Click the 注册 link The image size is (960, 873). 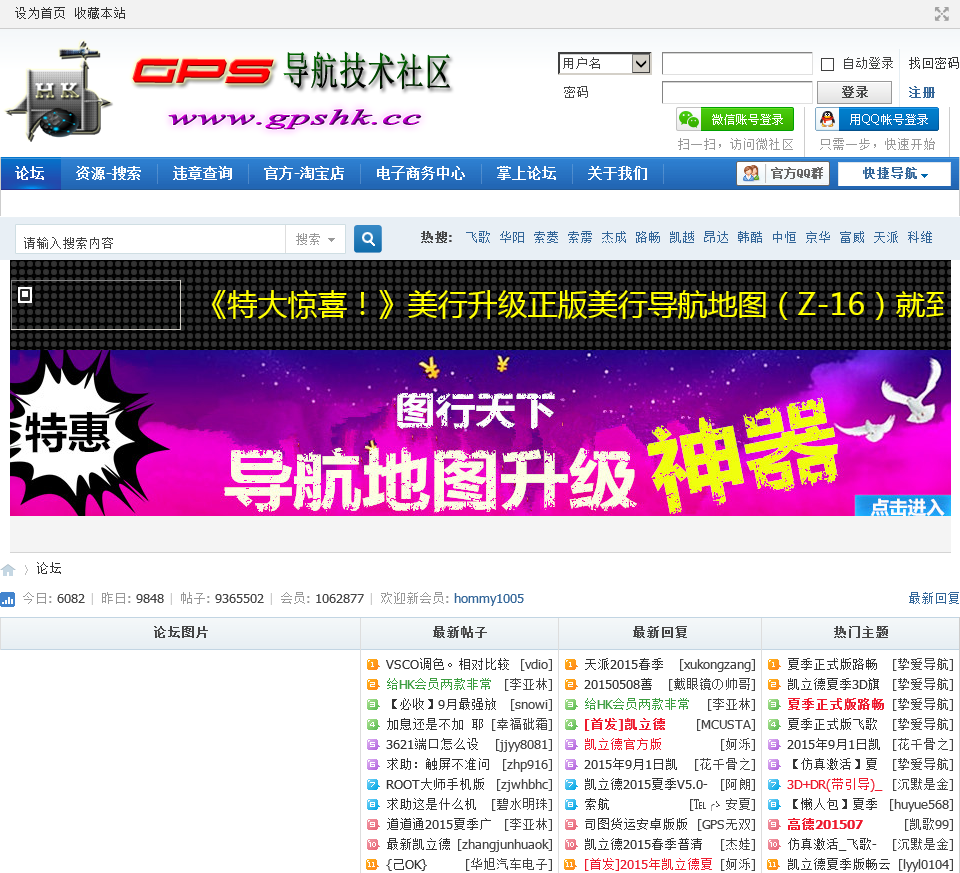[921, 92]
